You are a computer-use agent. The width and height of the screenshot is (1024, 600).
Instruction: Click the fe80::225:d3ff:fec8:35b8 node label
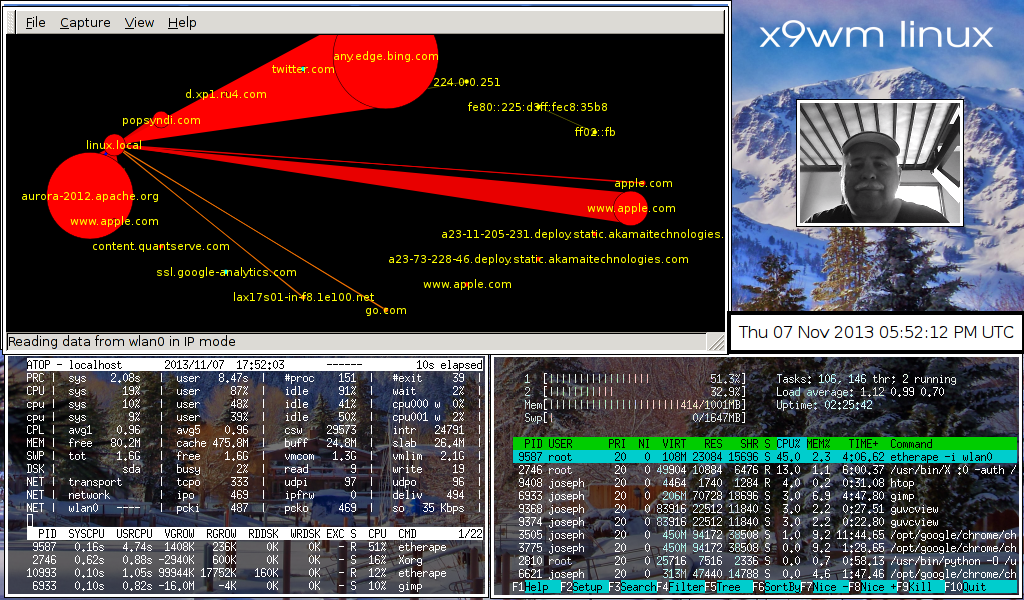tap(537, 107)
